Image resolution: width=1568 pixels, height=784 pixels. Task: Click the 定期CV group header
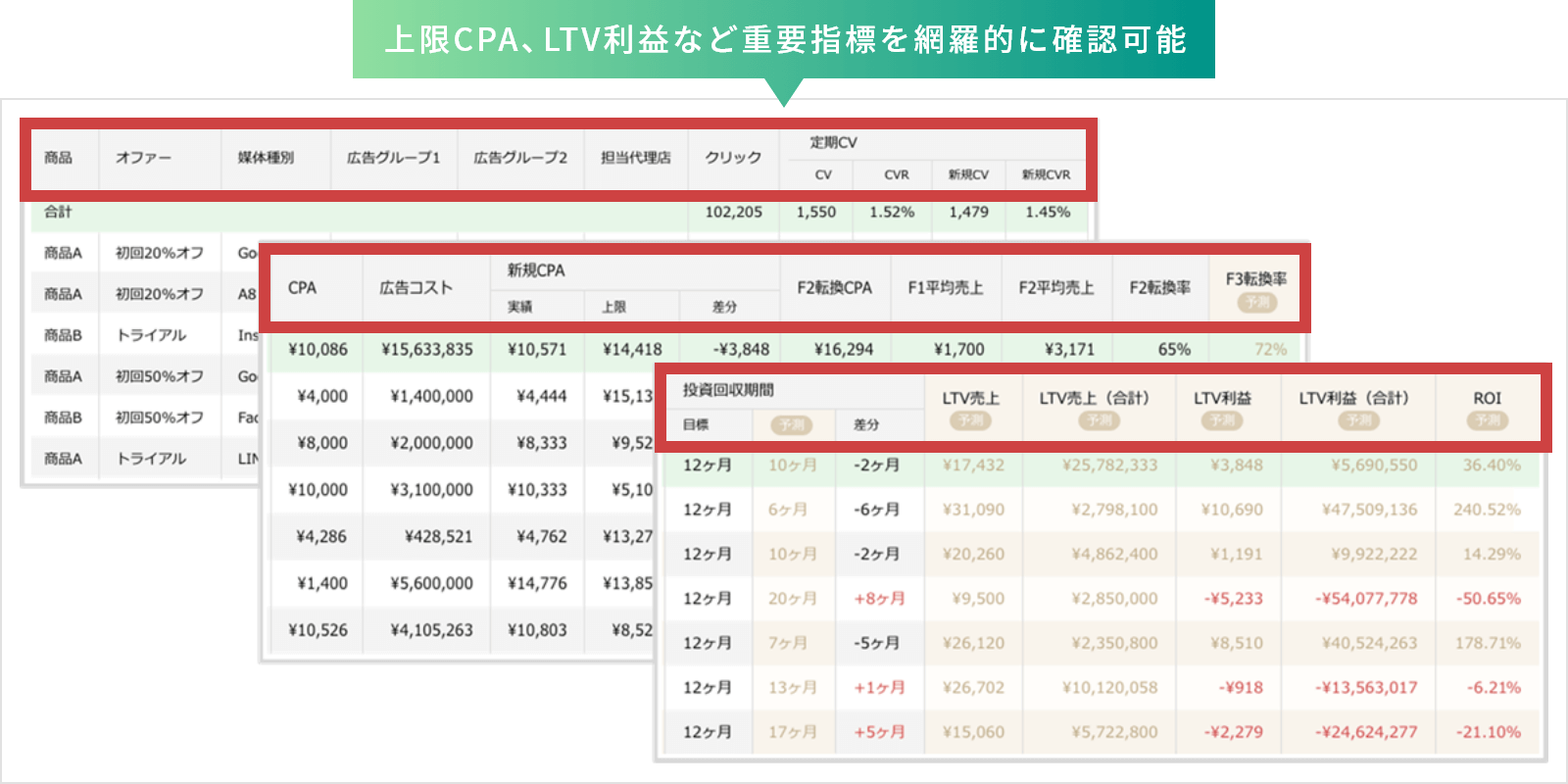(x=834, y=143)
